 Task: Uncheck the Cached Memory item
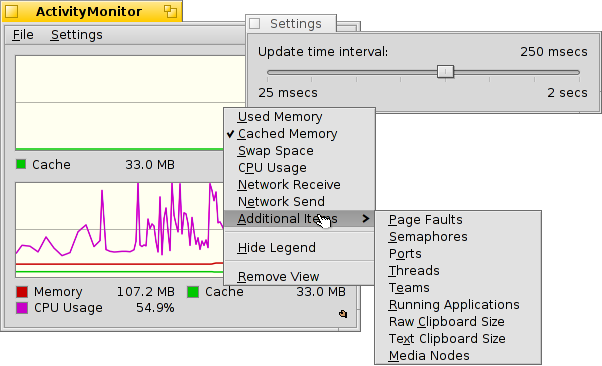pos(299,134)
